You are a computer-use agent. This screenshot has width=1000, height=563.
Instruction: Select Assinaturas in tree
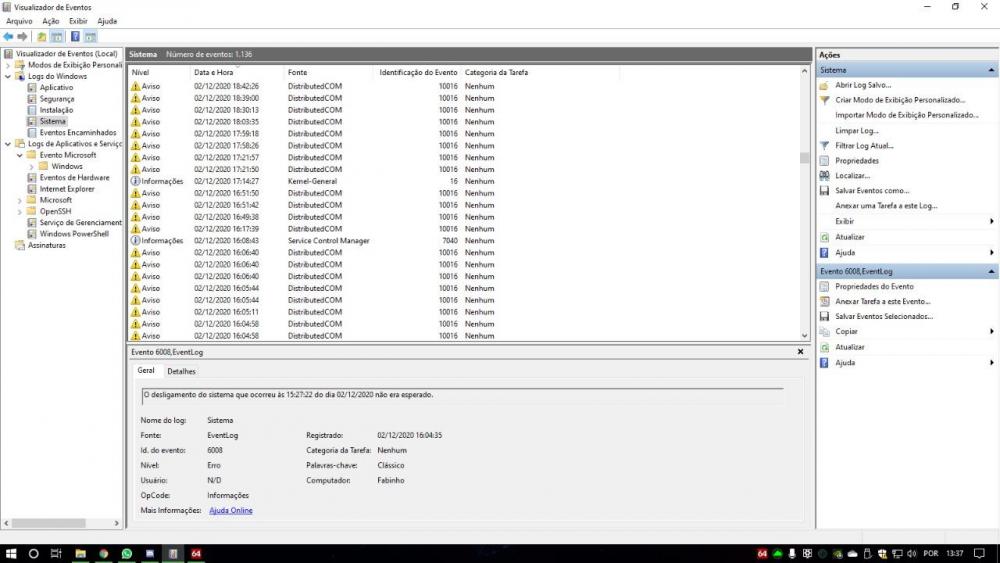point(47,245)
